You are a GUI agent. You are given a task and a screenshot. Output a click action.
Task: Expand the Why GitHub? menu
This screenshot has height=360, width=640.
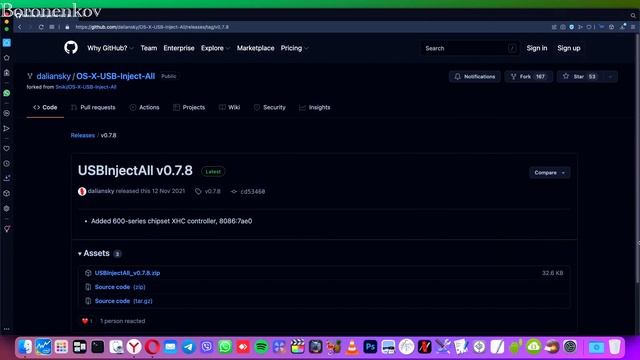pyautogui.click(x=110, y=48)
